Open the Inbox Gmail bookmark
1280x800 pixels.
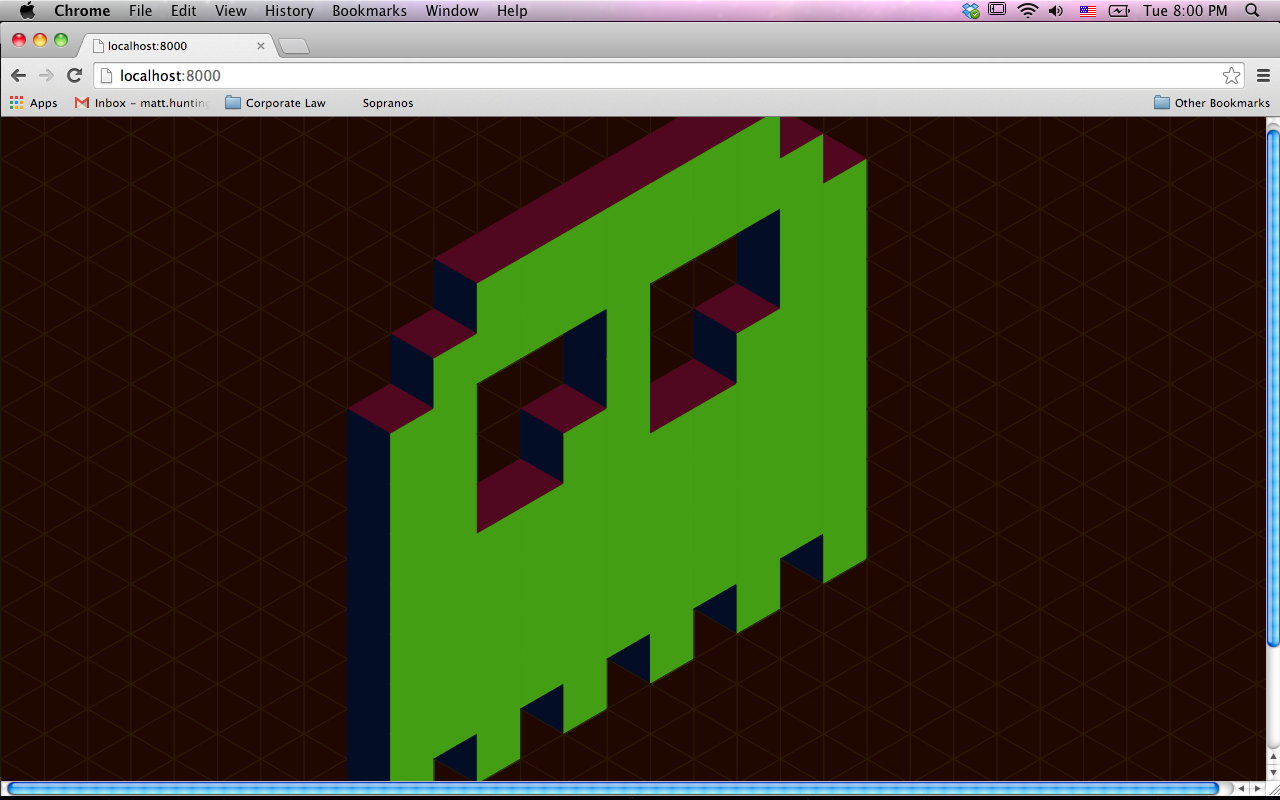(142, 103)
